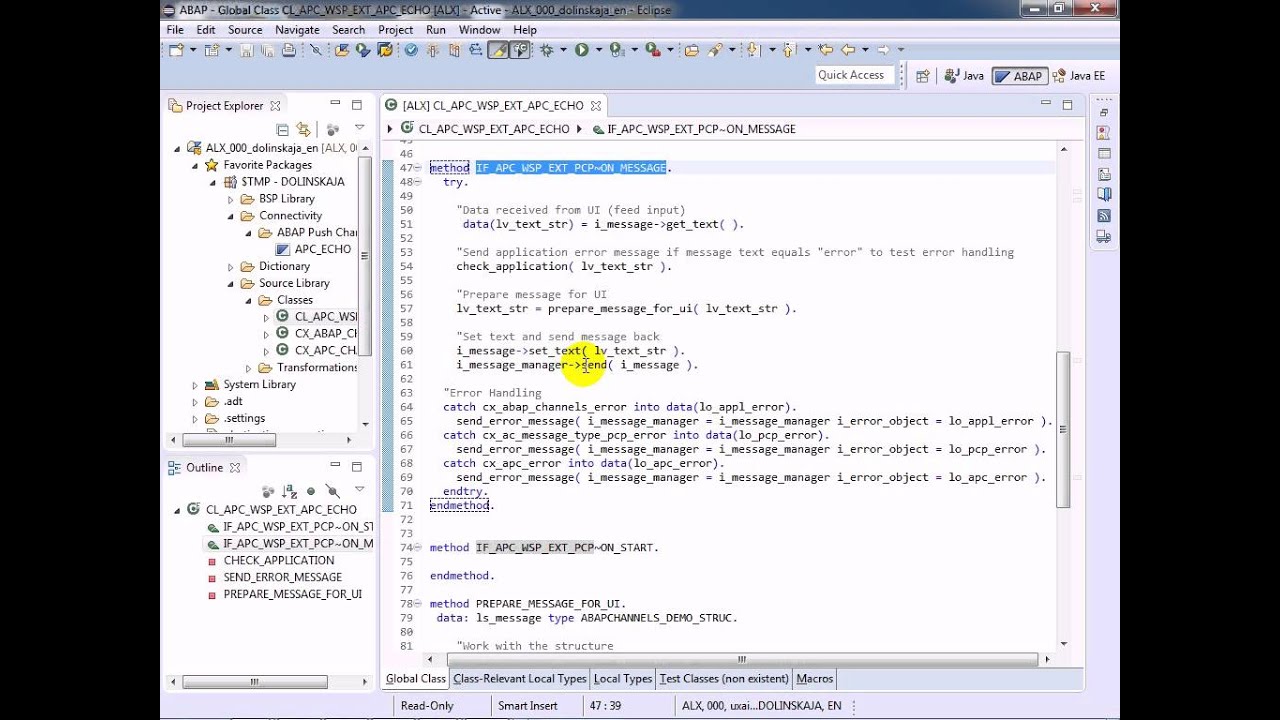Switch to Class-Relevant Local Types tab

519,678
